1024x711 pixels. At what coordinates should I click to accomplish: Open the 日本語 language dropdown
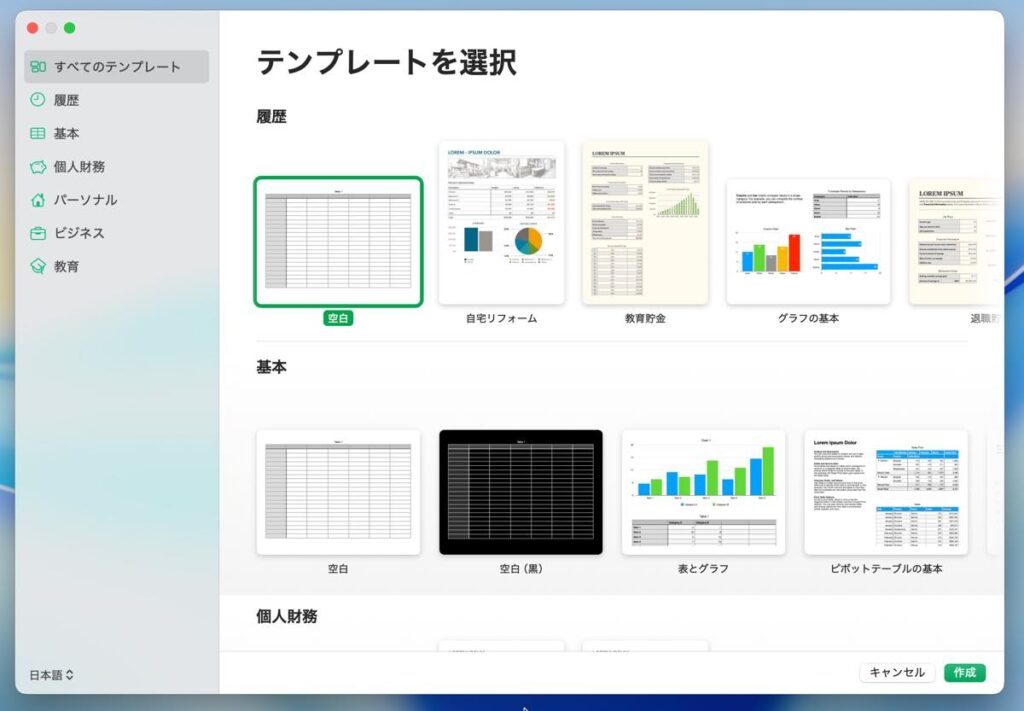[51, 675]
